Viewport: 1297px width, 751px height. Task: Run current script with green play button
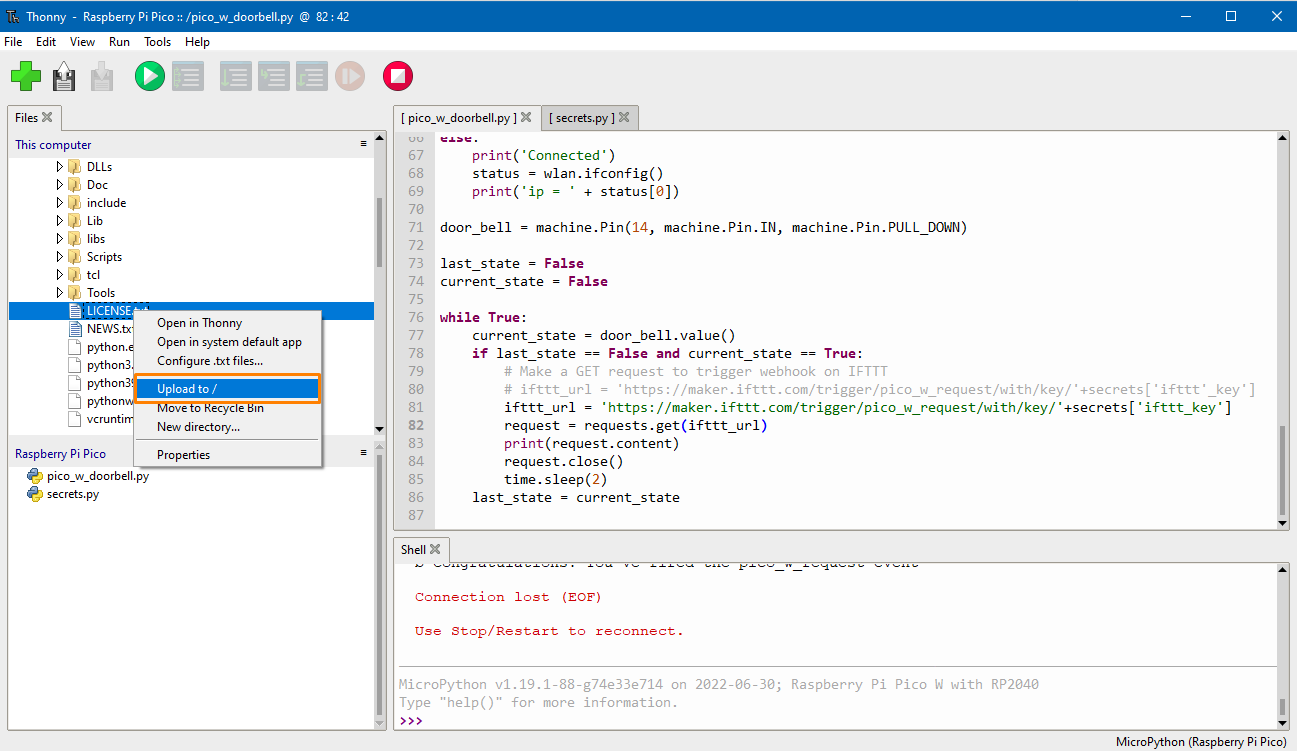(x=150, y=76)
